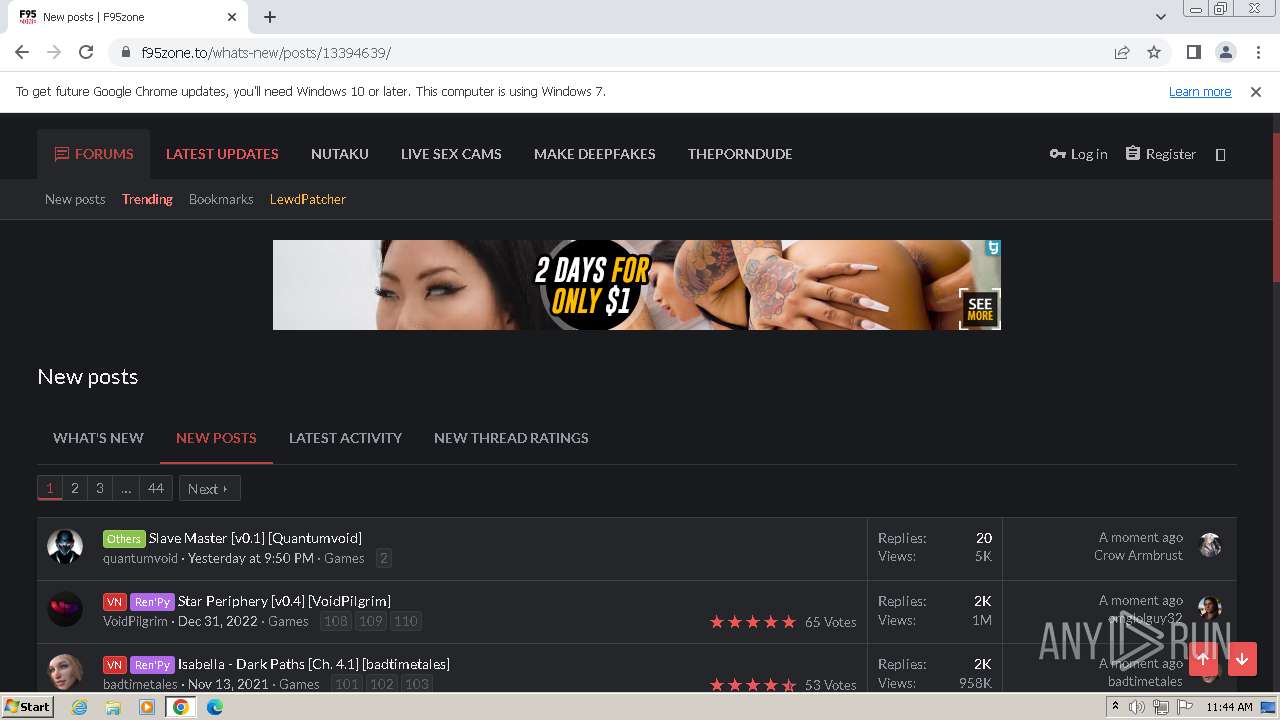The width and height of the screenshot is (1280, 720).
Task: Open Media Player taskbar icon
Action: click(x=147, y=707)
